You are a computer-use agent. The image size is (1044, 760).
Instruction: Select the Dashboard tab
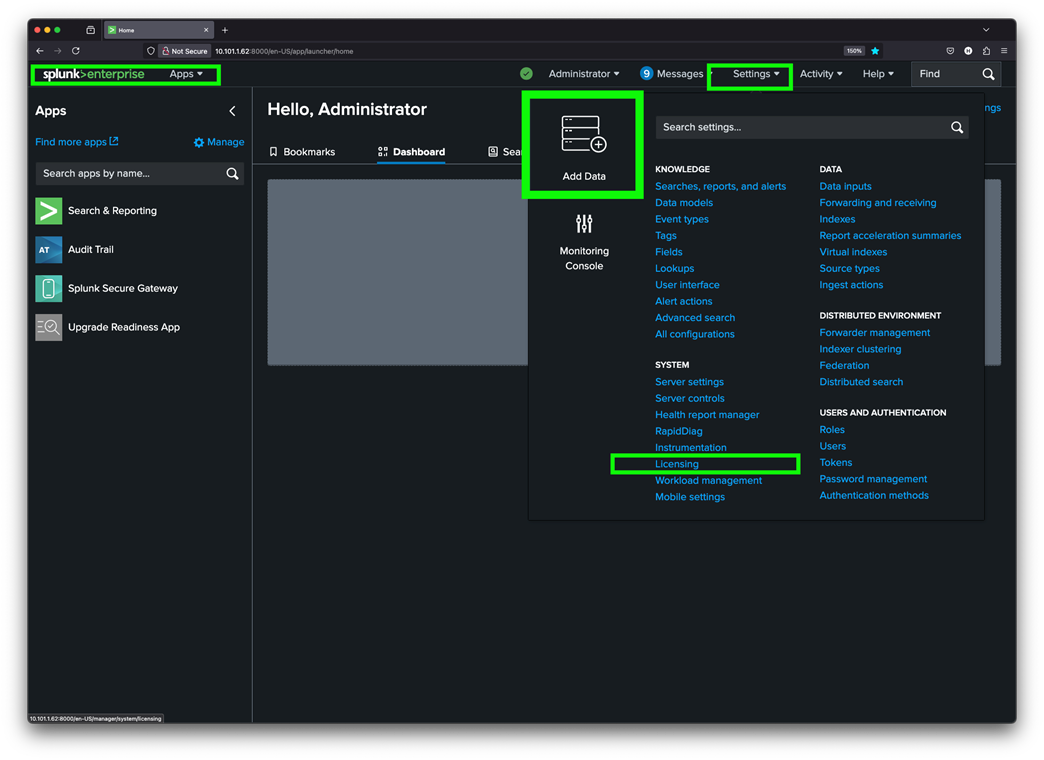click(411, 152)
